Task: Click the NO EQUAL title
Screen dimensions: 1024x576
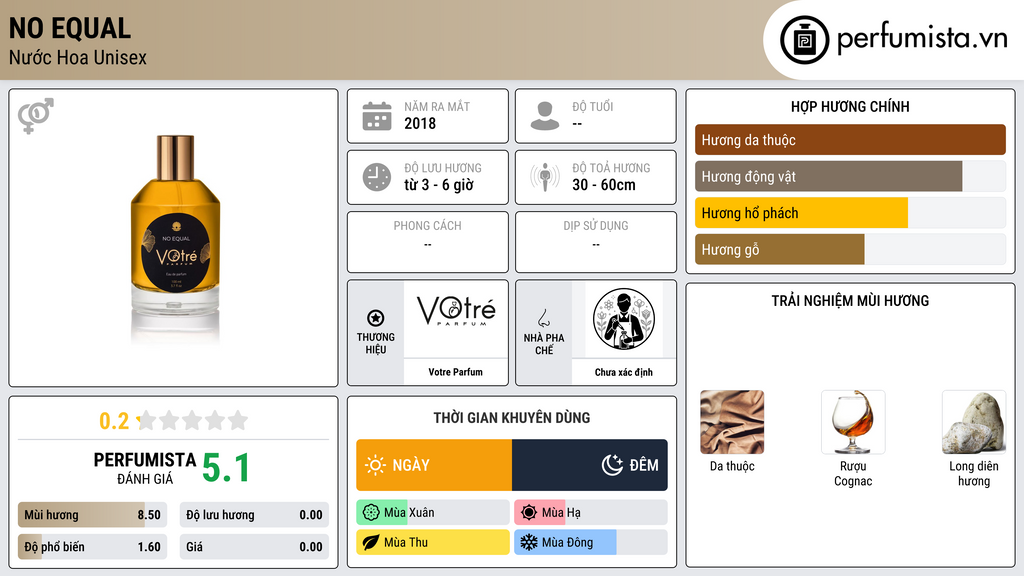Action: (x=70, y=29)
